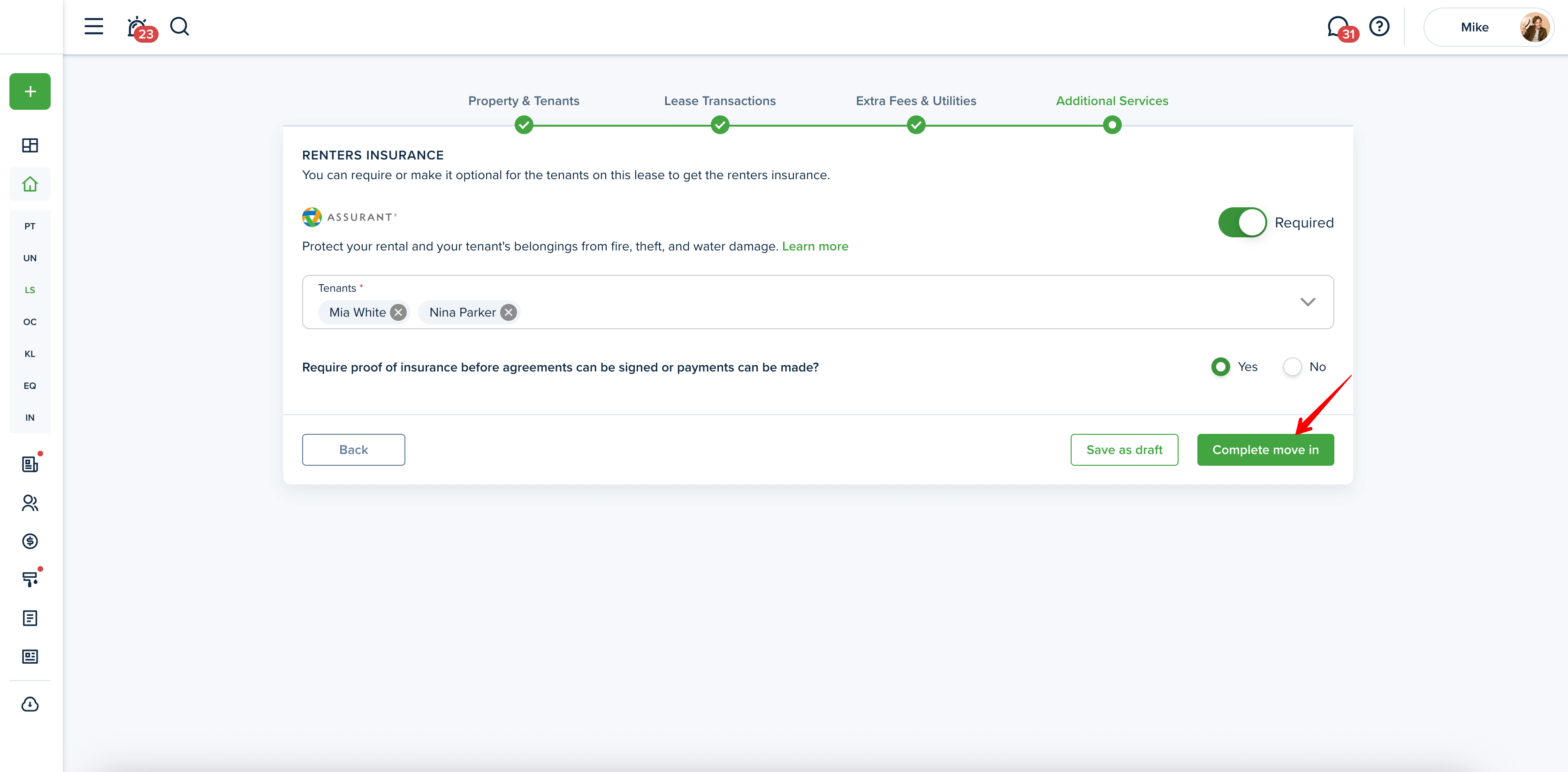Select No for proof of insurance
Viewport: 1568px width, 772px height.
(1292, 367)
